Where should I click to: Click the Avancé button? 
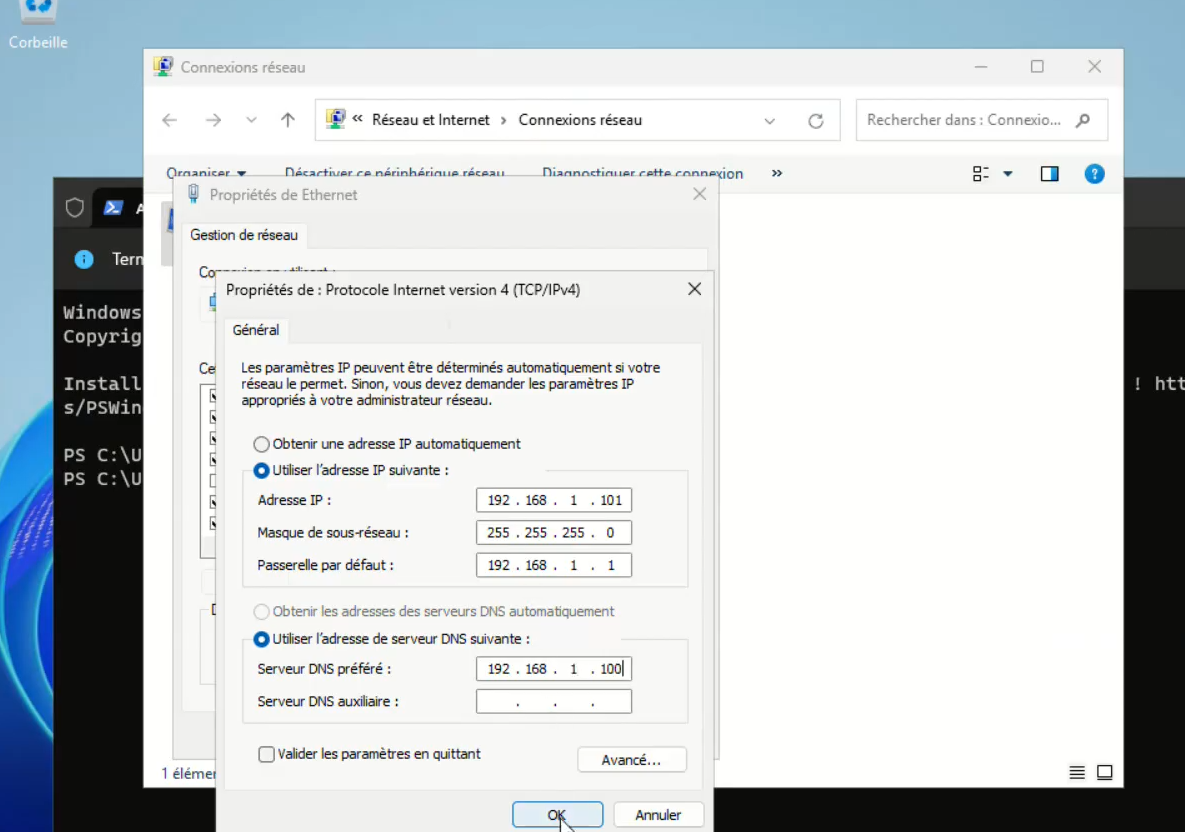(x=631, y=760)
